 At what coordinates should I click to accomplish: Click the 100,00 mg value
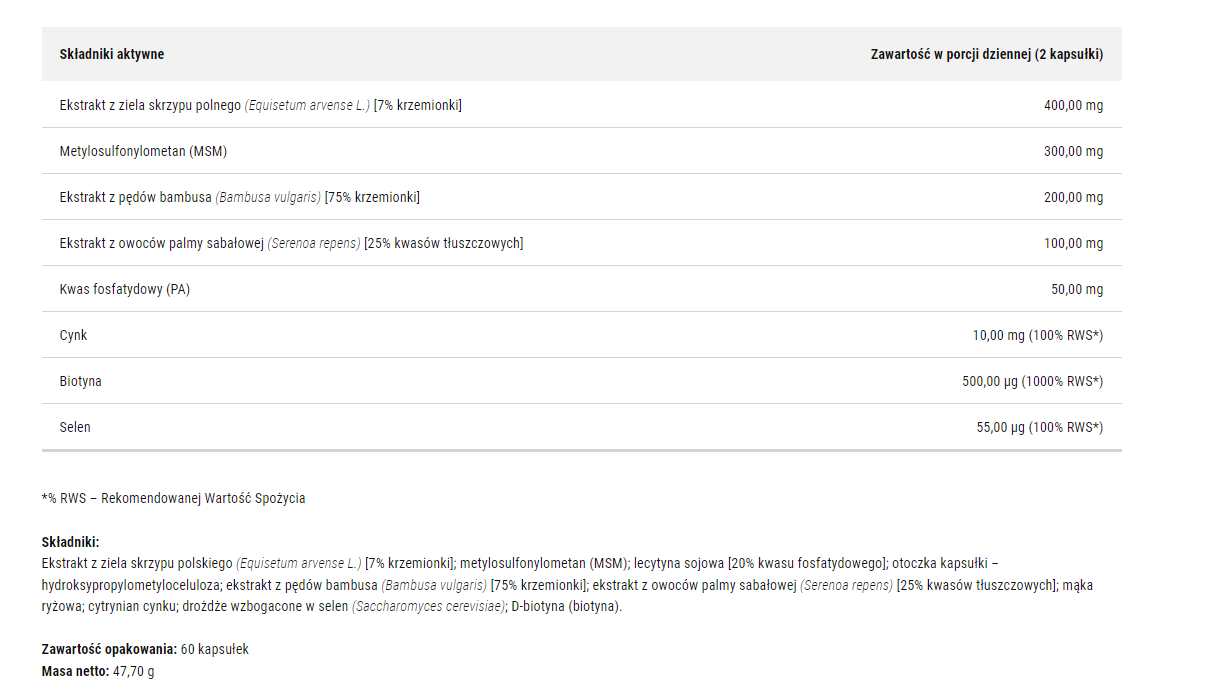pyautogui.click(x=1073, y=243)
